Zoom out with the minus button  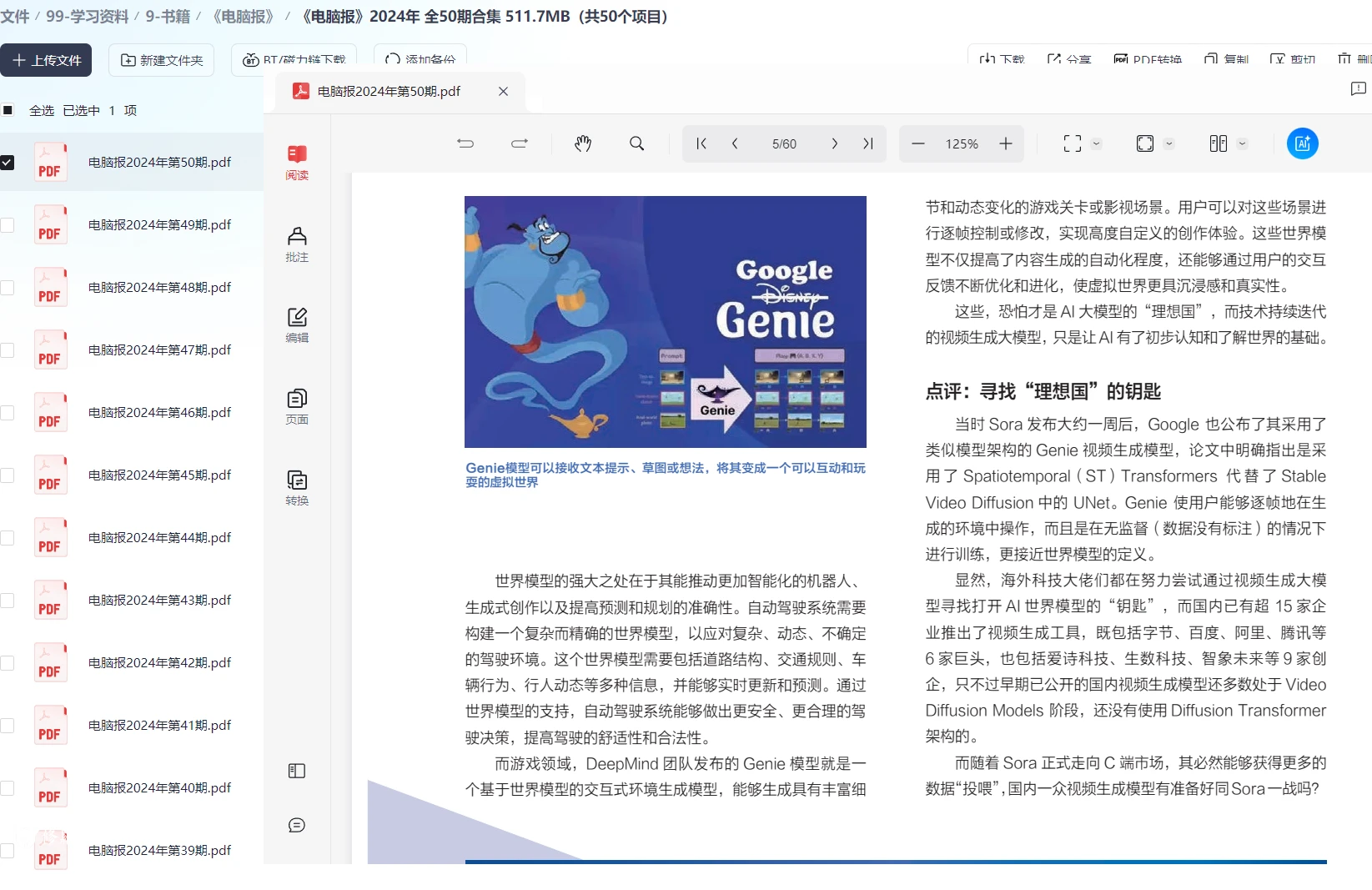pyautogui.click(x=918, y=143)
